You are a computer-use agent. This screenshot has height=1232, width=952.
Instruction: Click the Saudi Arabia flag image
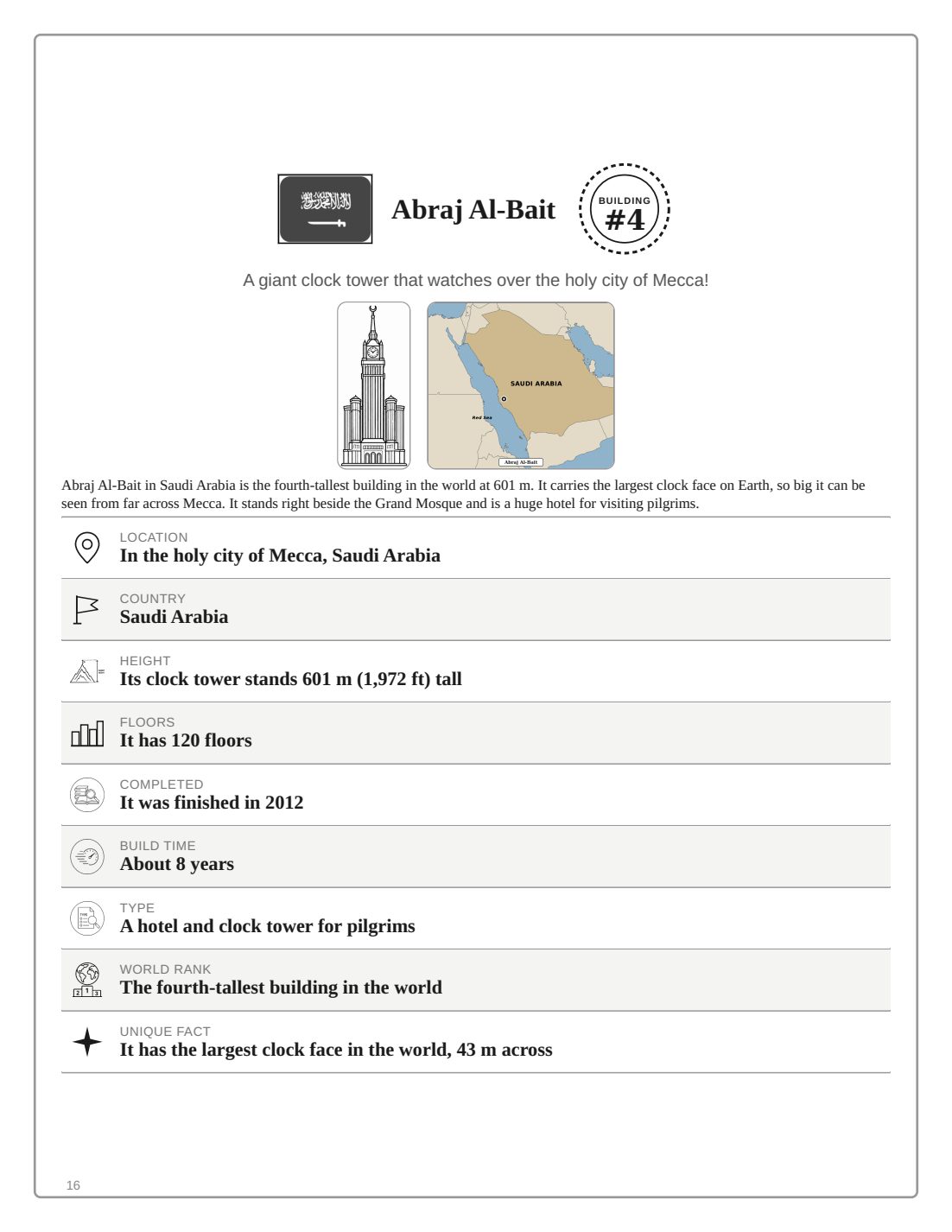pos(325,209)
